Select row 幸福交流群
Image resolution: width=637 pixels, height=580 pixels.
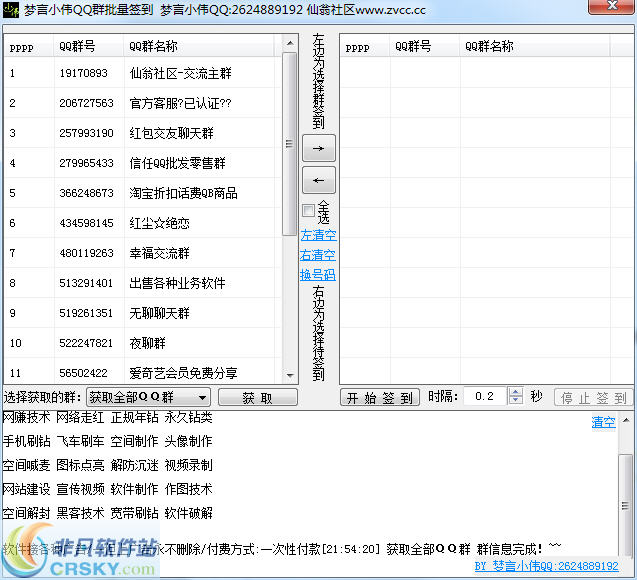point(142,253)
